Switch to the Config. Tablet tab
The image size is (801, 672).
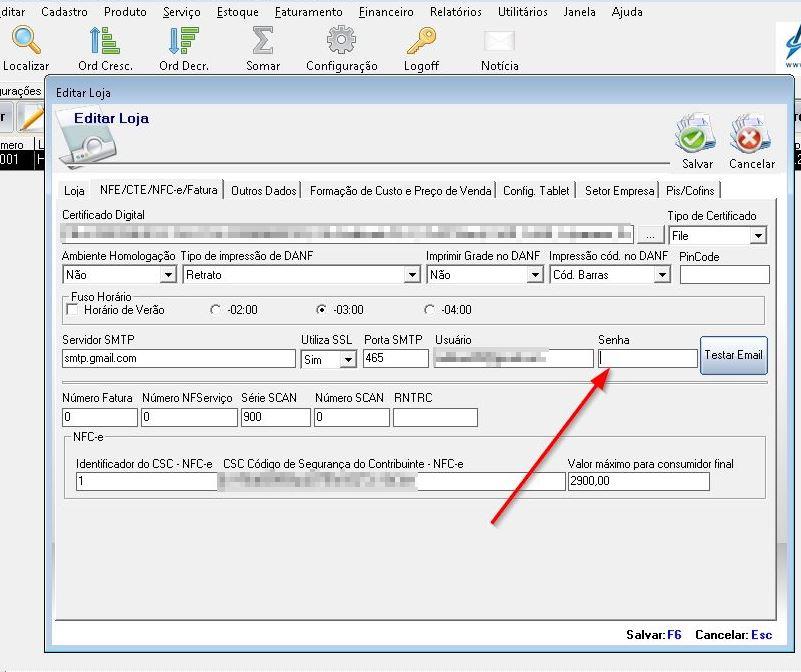pos(536,191)
